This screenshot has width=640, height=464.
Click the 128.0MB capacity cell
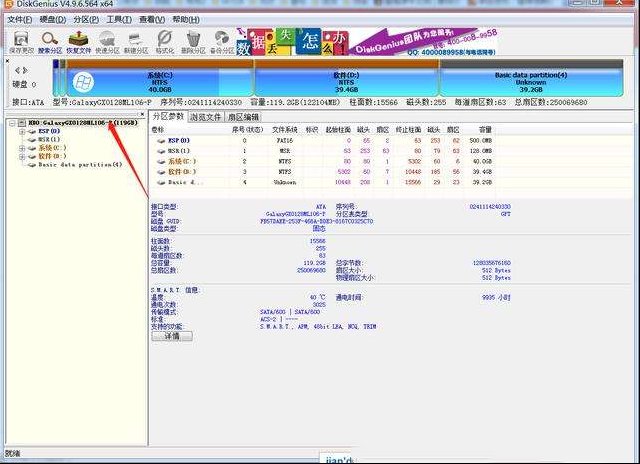481,151
